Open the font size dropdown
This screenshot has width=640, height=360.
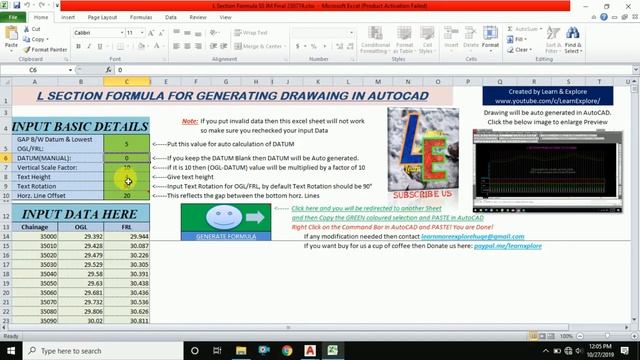click(142, 33)
